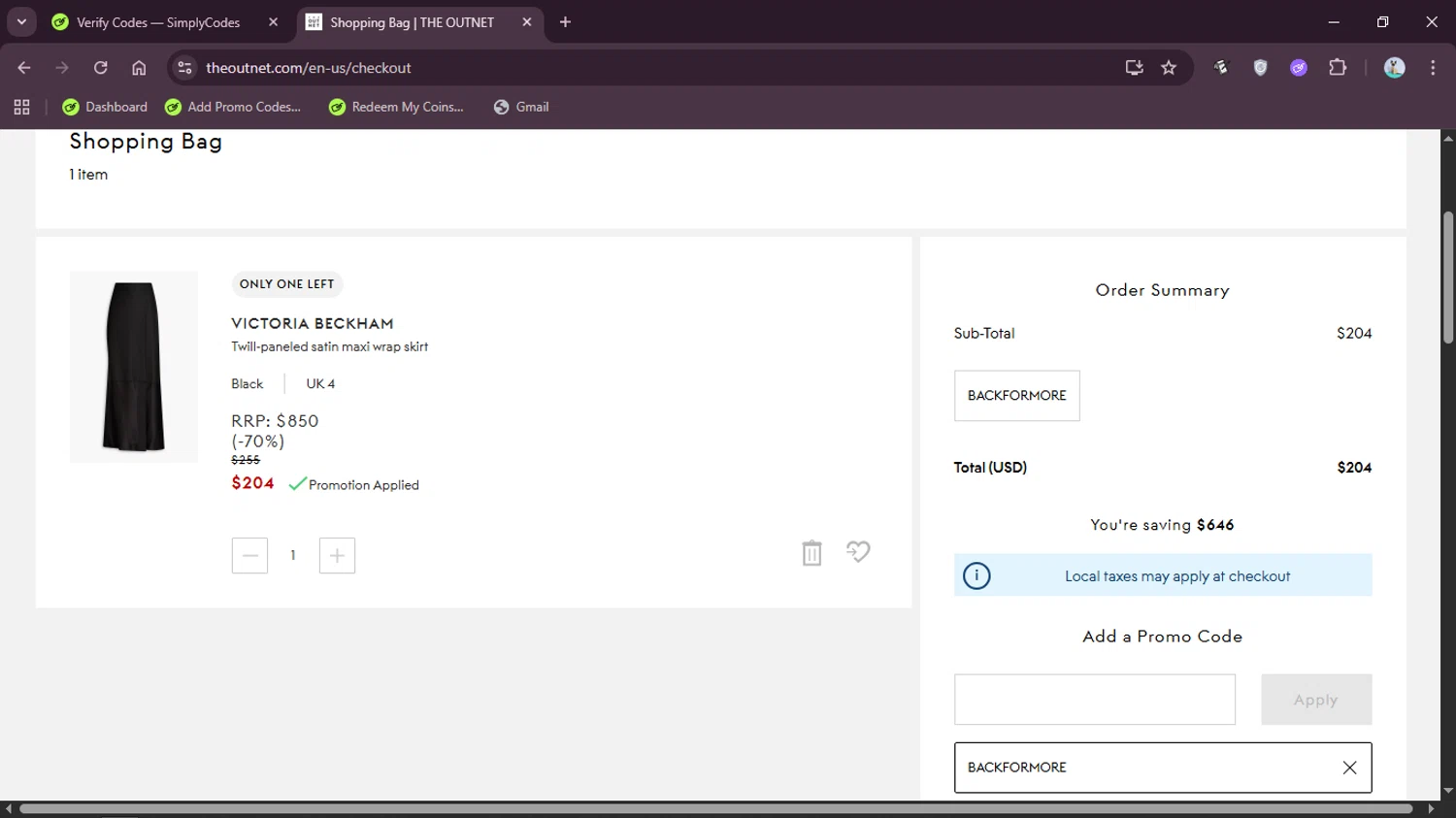The image size is (1456, 818).
Task: Remove the BACKFORMORE promo code with X
Action: 1349,768
